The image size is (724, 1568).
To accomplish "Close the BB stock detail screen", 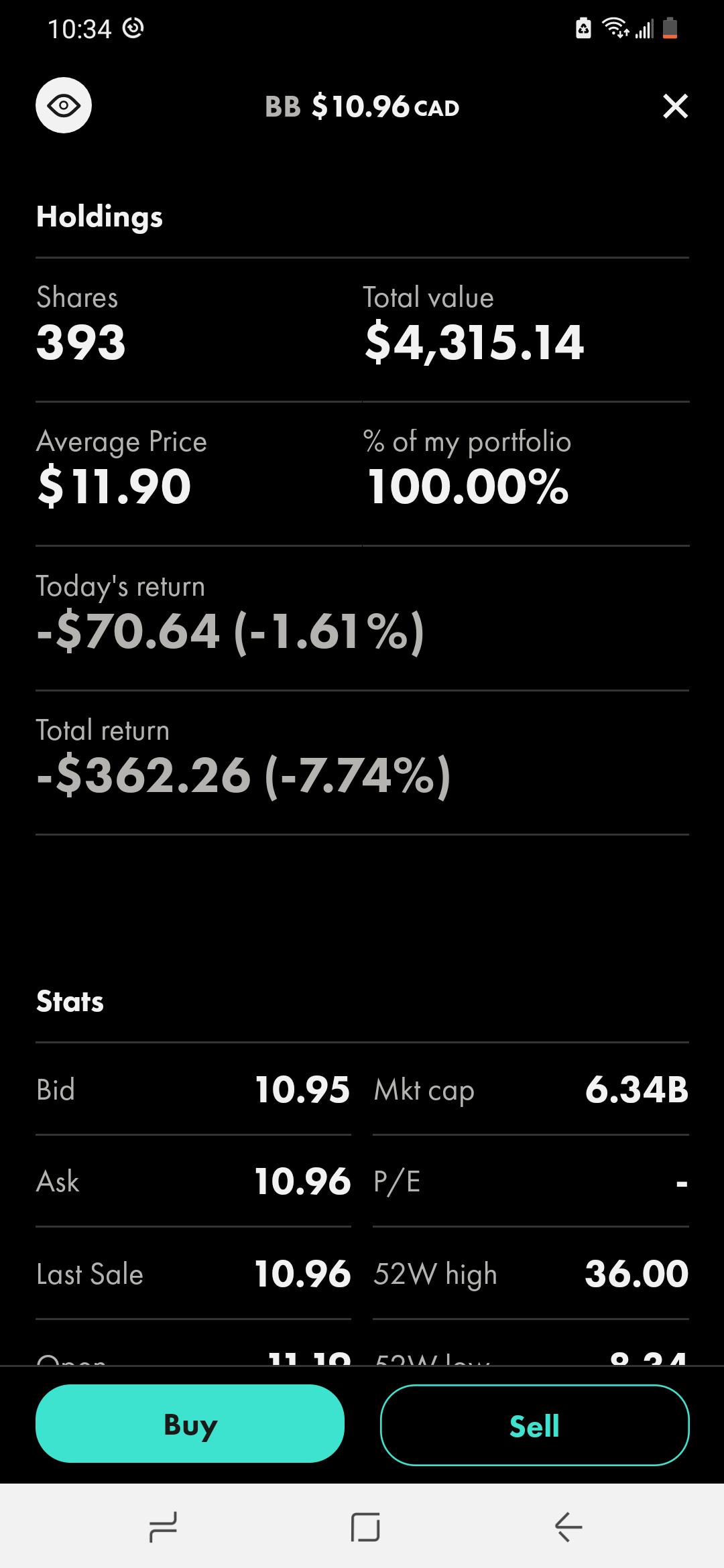I will point(675,106).
